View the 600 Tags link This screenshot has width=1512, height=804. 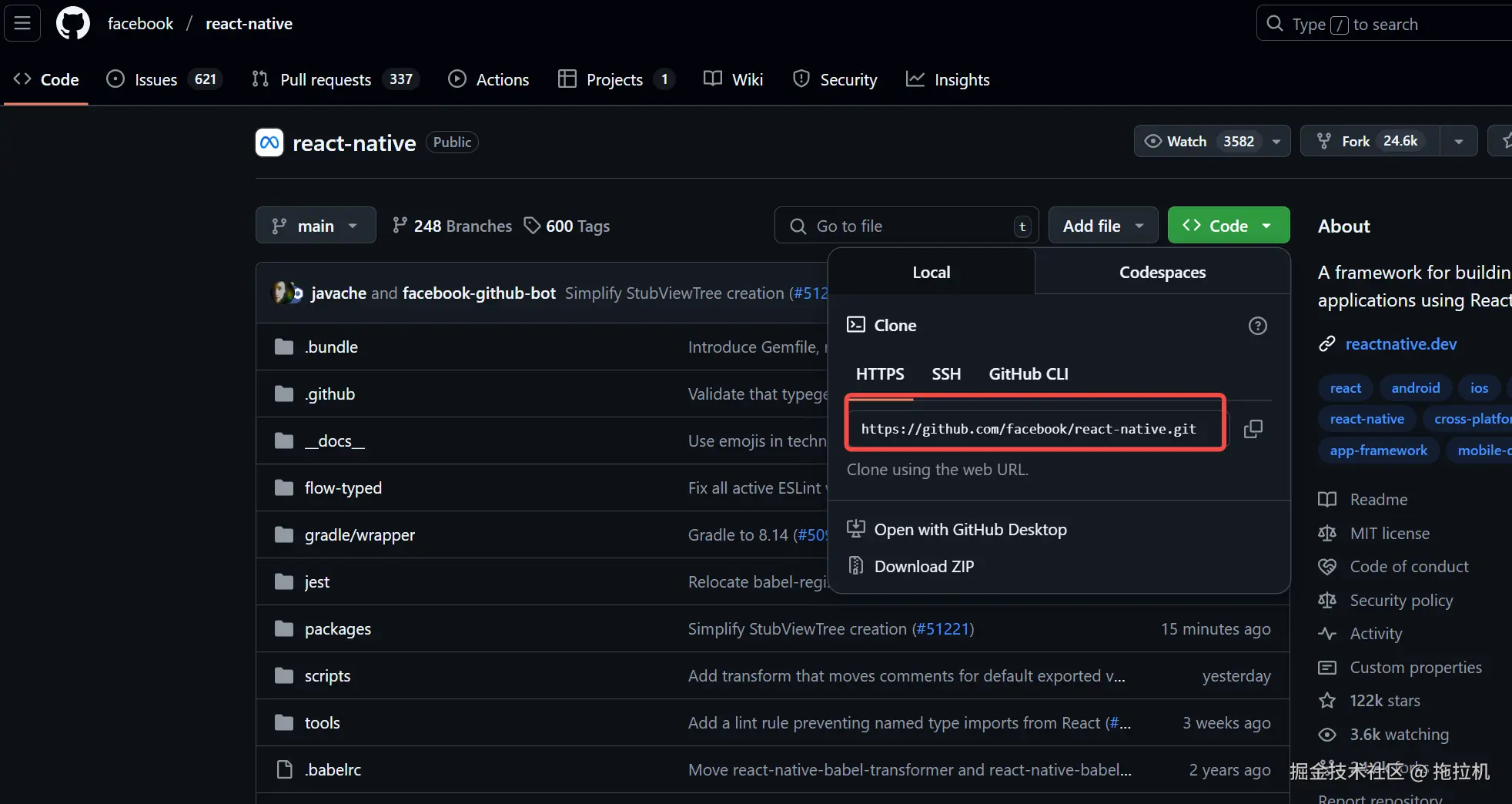click(567, 226)
